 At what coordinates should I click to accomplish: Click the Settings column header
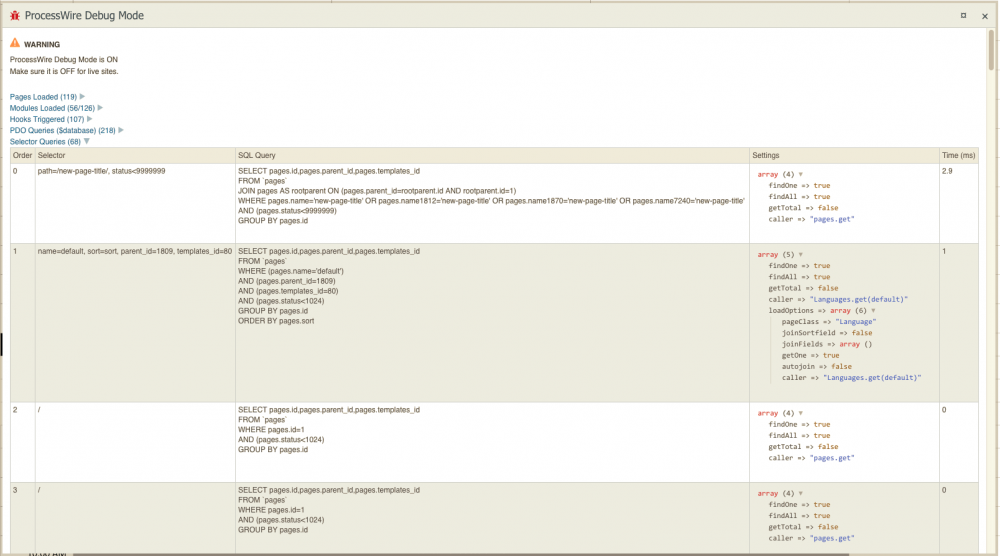[x=766, y=155]
